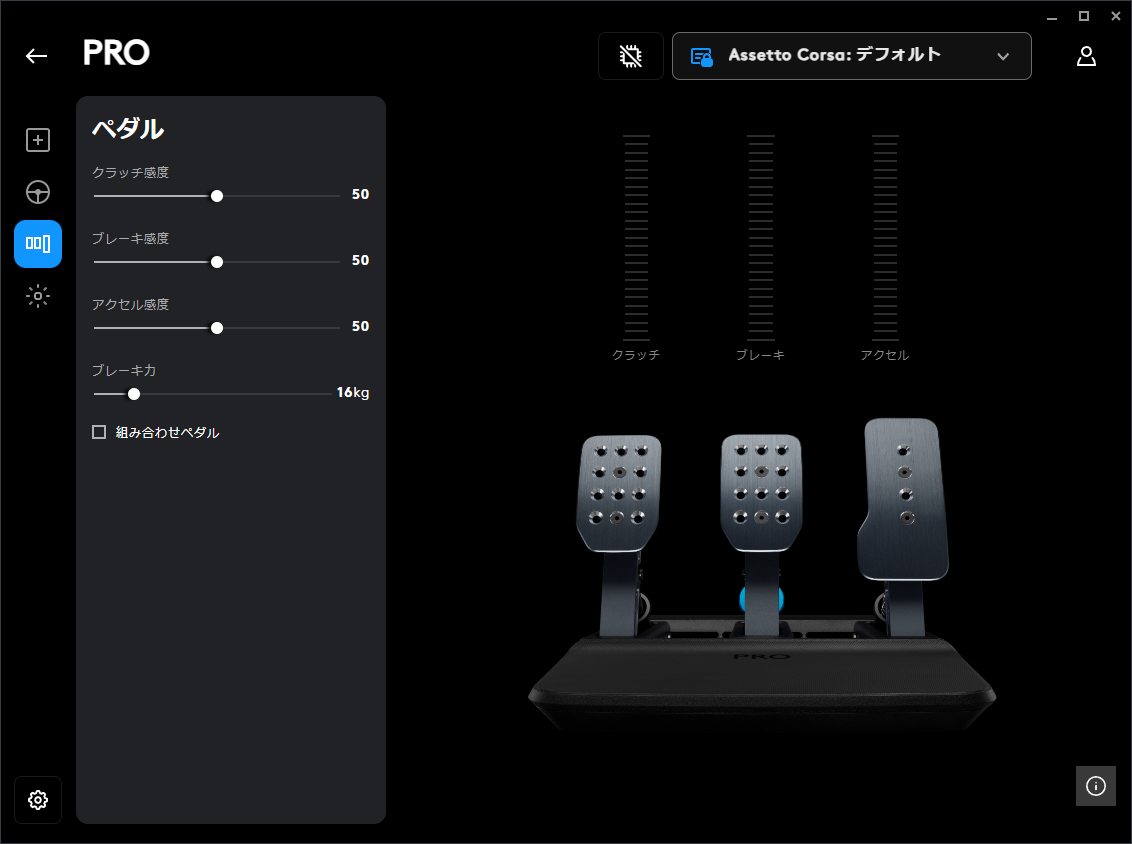Image resolution: width=1132 pixels, height=844 pixels.
Task: Click the クラッチ感度 slider handle
Action: (x=217, y=196)
